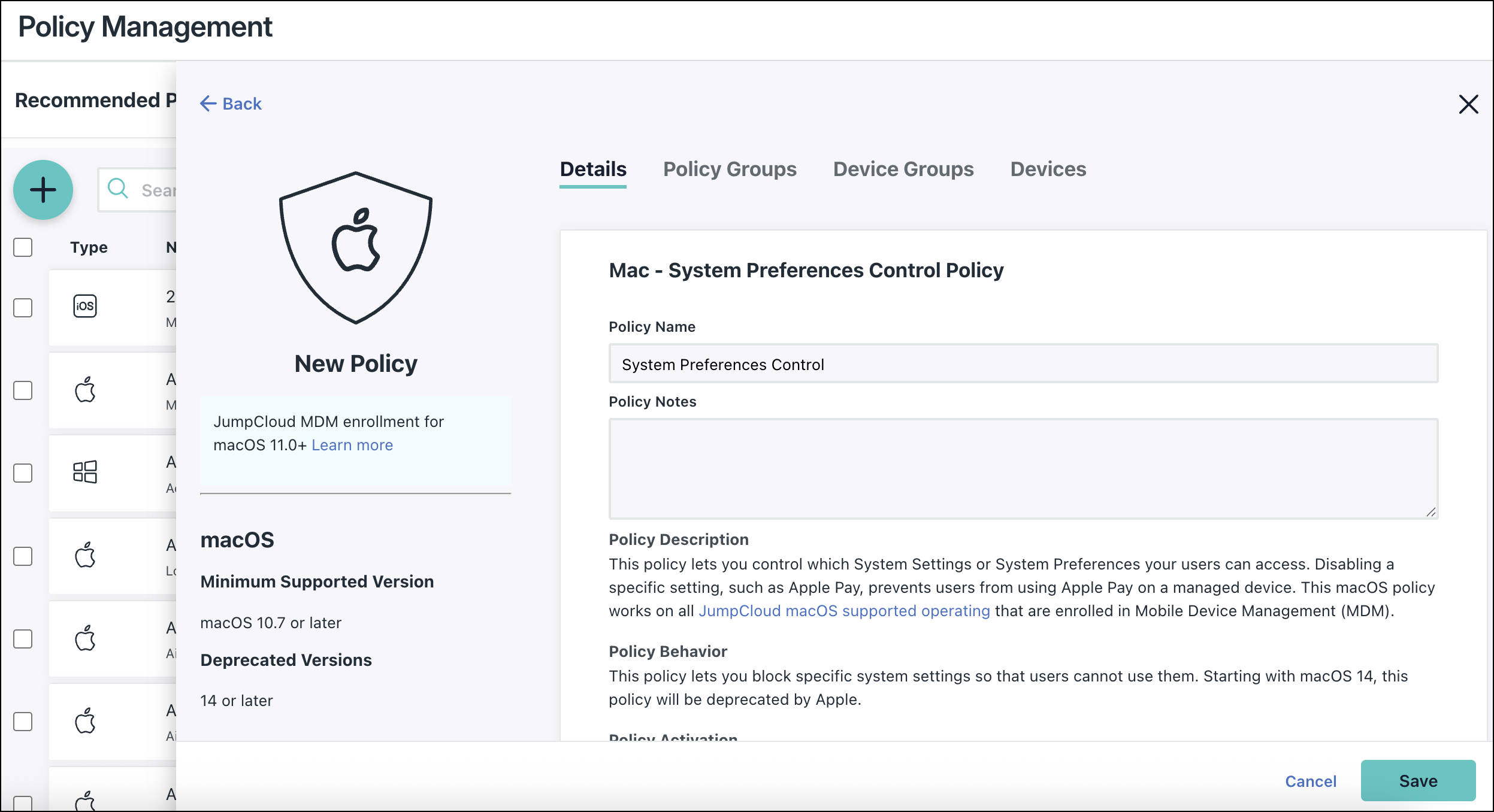Toggle the select-all checkbox in the header
This screenshot has height=812, width=1494.
[x=22, y=246]
